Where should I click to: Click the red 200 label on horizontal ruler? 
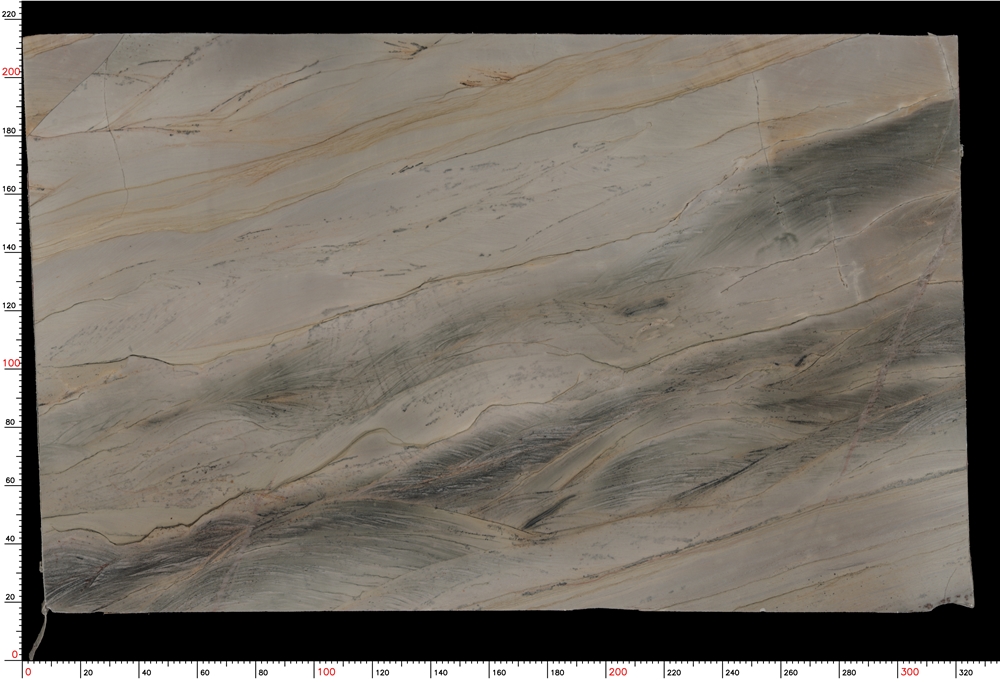pos(618,673)
